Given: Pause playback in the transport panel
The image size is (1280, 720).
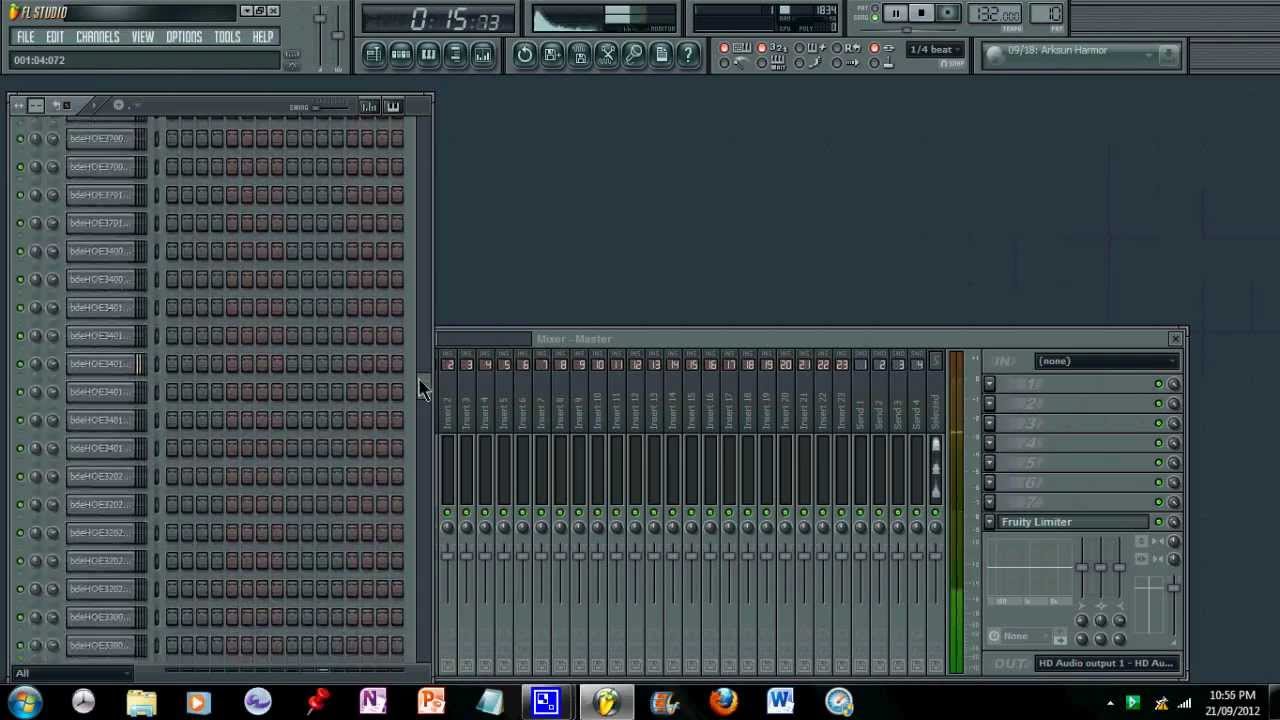Looking at the screenshot, I should pos(895,14).
